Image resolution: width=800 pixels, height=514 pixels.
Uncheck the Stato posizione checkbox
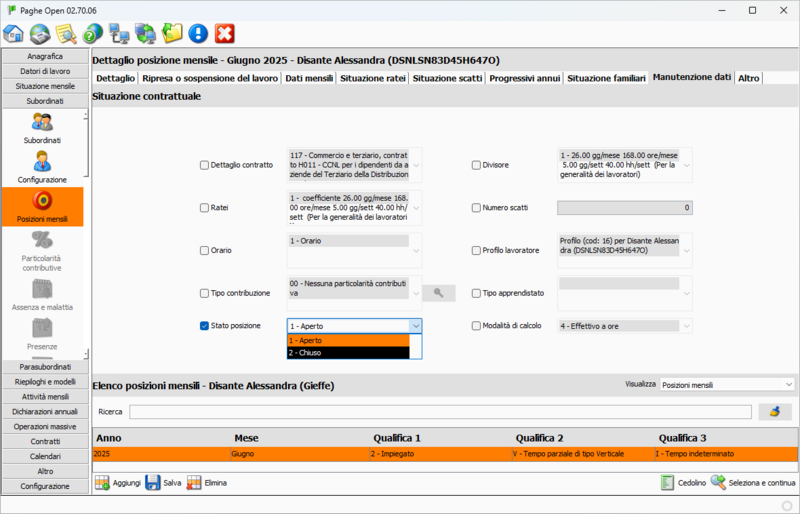pos(205,325)
